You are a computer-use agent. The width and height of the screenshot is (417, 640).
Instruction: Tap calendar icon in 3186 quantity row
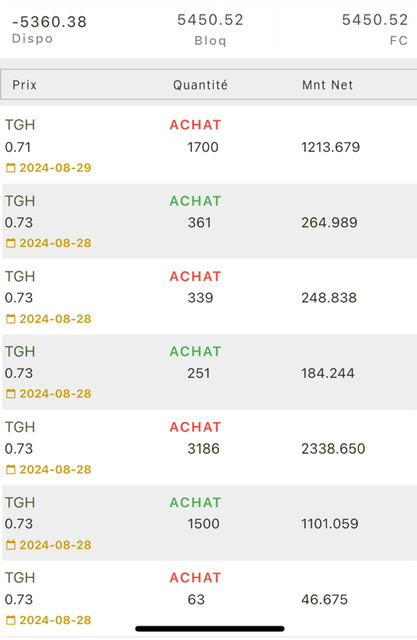click(x=11, y=469)
